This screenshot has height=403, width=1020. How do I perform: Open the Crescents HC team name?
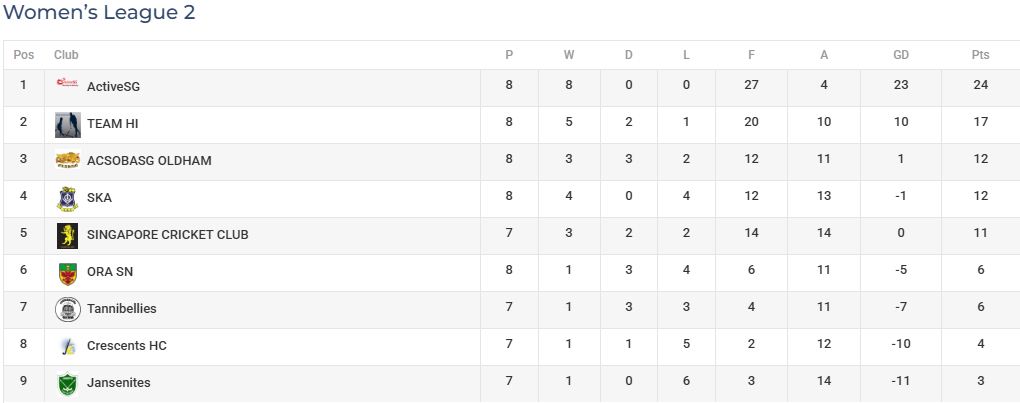[x=127, y=346]
